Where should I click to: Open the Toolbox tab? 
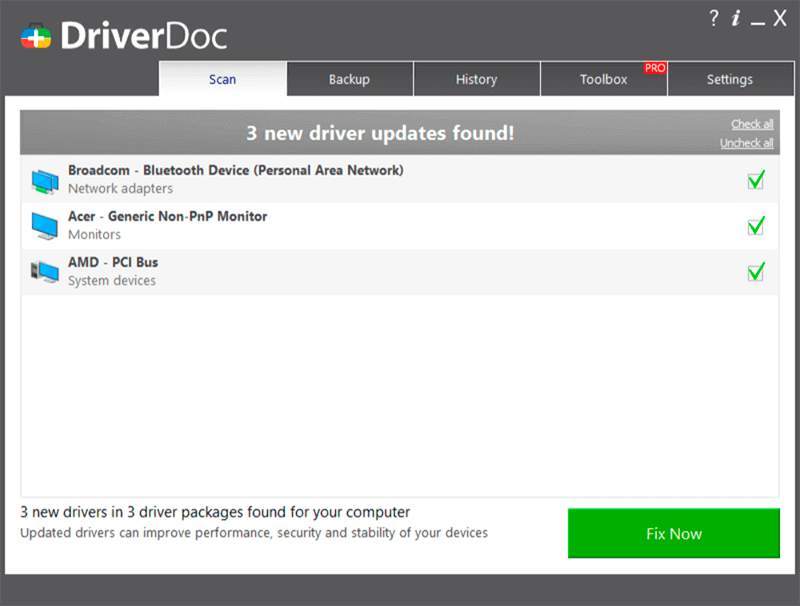click(x=604, y=79)
